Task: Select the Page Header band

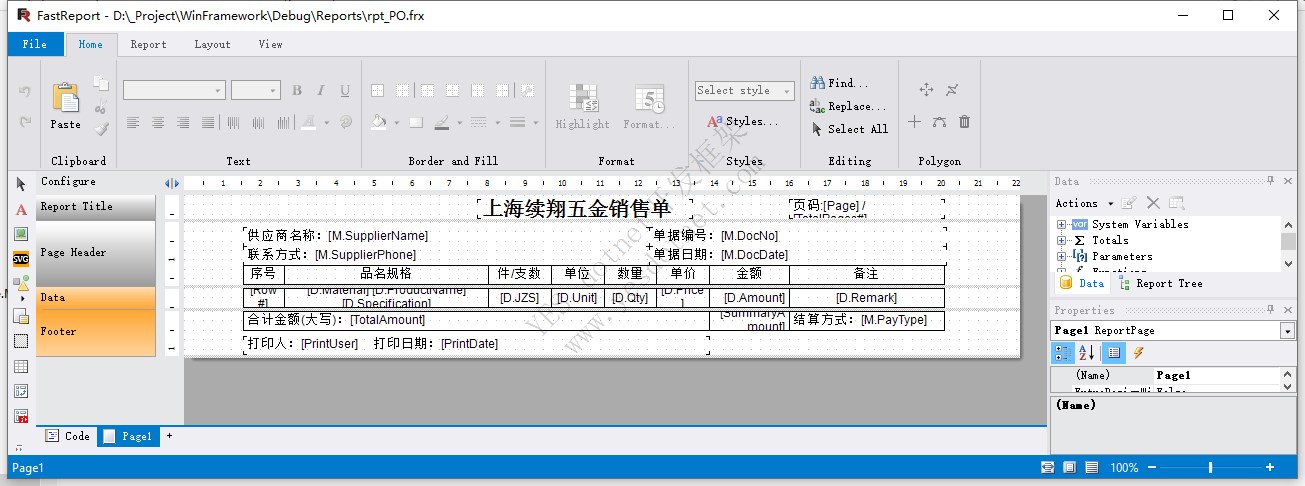Action: point(96,253)
